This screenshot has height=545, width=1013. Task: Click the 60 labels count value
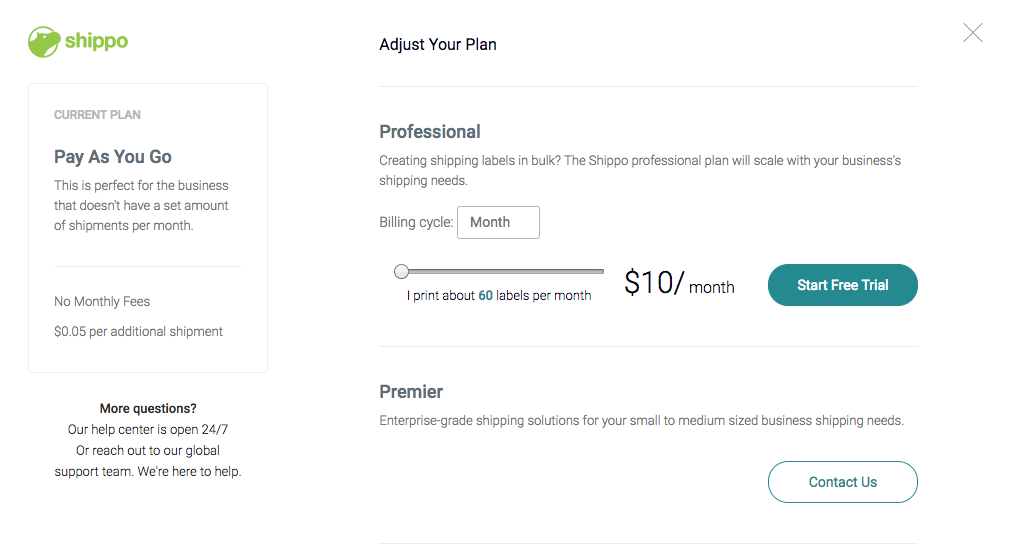pos(485,295)
